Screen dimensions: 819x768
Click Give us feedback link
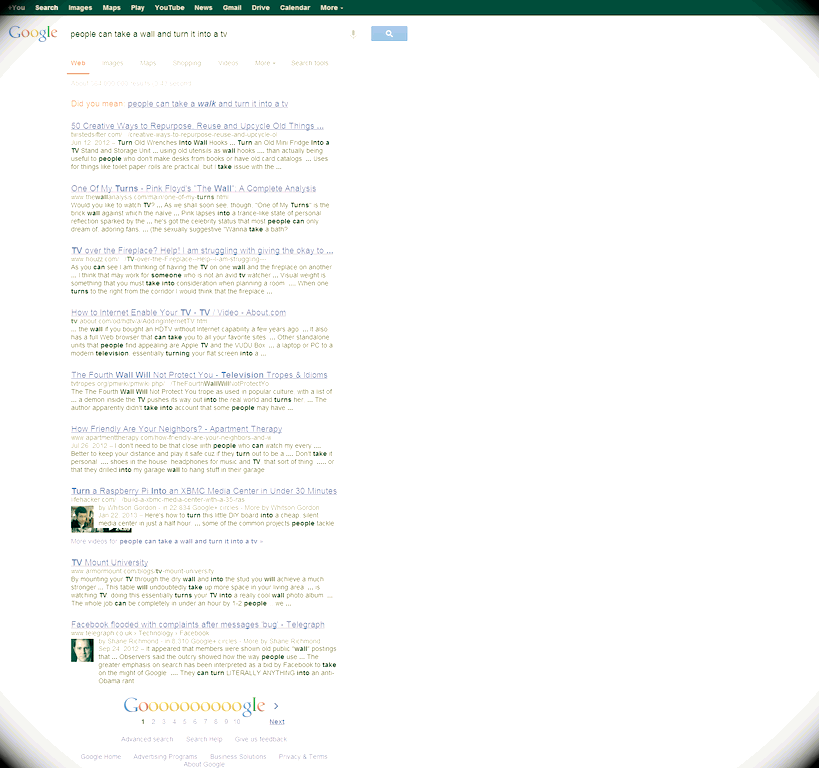click(x=261, y=739)
